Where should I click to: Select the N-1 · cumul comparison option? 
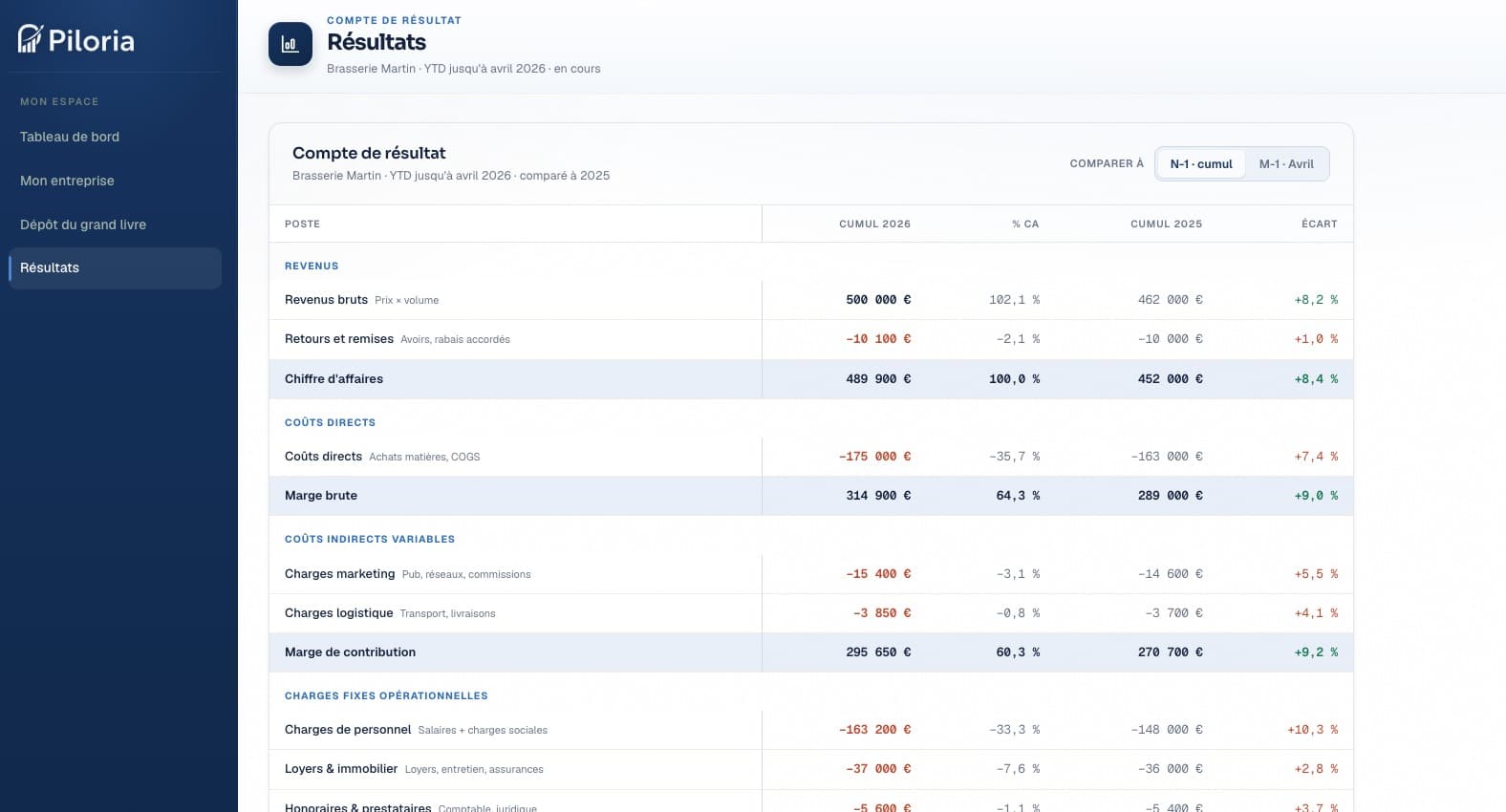tap(1201, 164)
